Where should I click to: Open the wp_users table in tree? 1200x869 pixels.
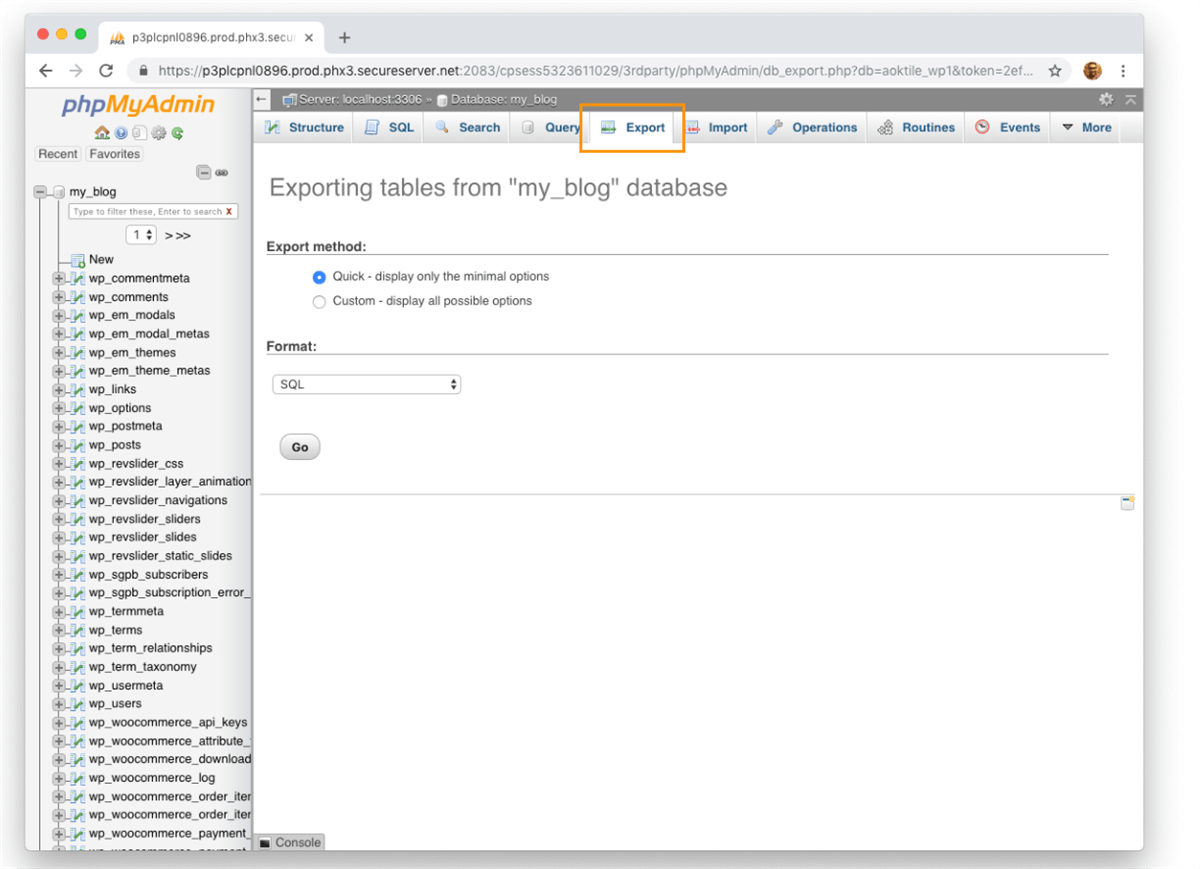115,704
